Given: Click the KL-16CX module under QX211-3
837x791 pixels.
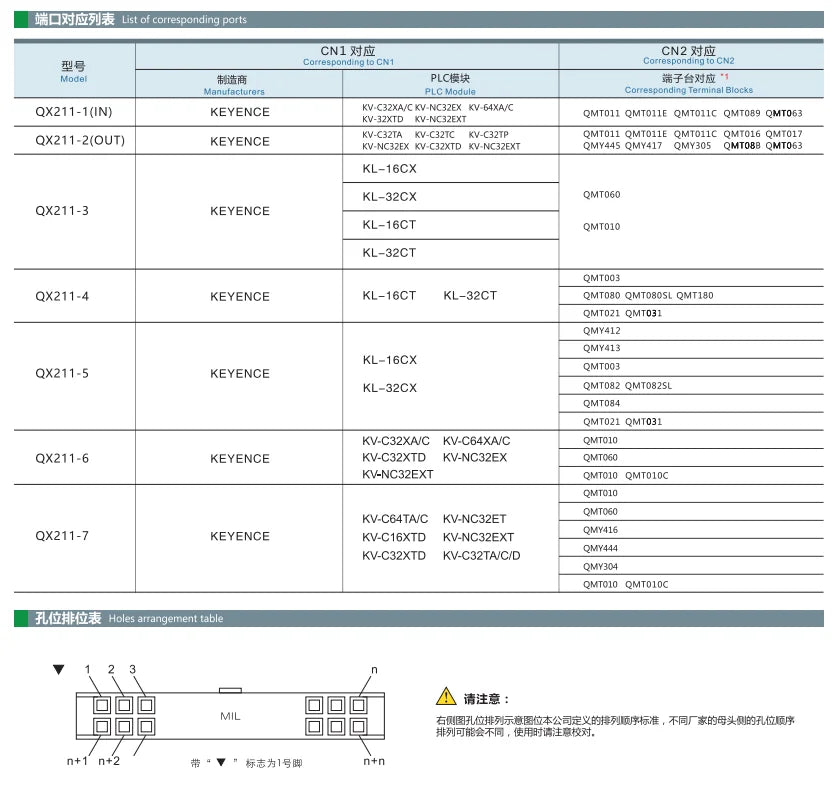Looking at the screenshot, I should pos(390,169).
